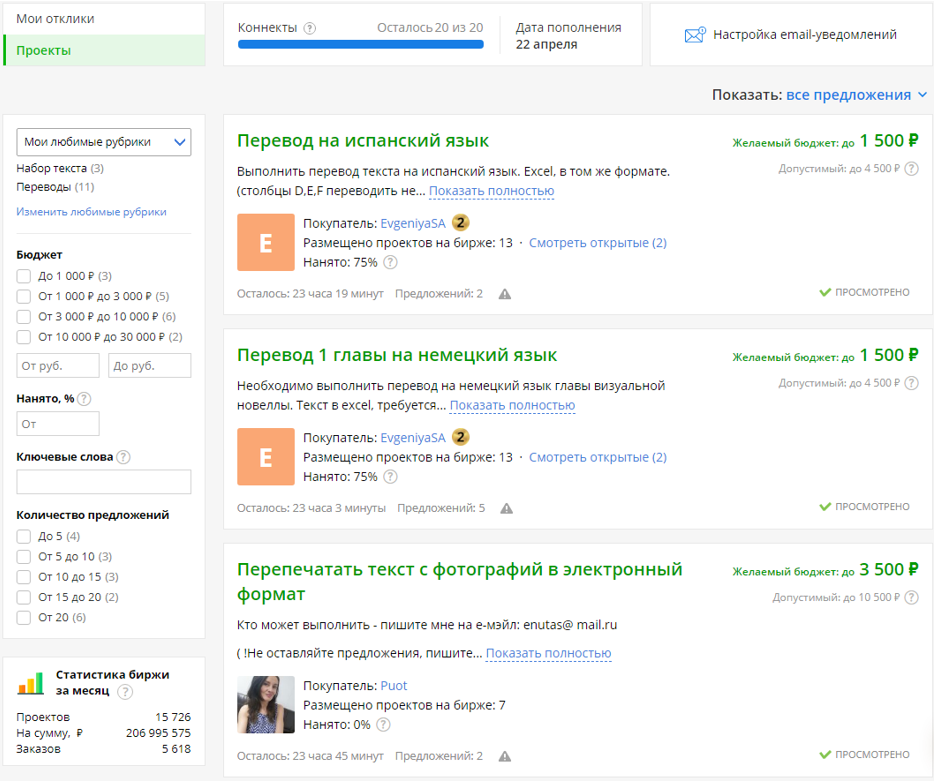The image size is (934, 783).
Task: Click warning triangle on German chapter project
Action: 506,509
